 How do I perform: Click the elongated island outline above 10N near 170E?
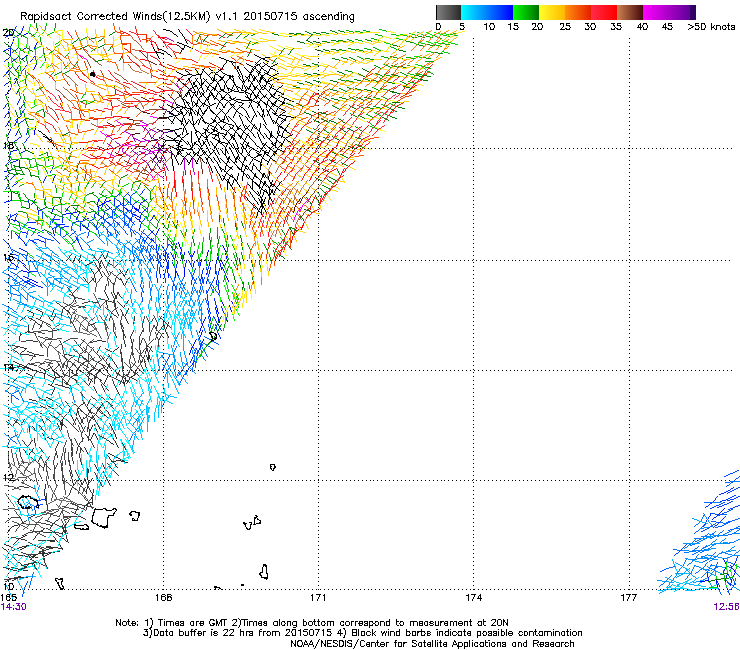(x=264, y=572)
